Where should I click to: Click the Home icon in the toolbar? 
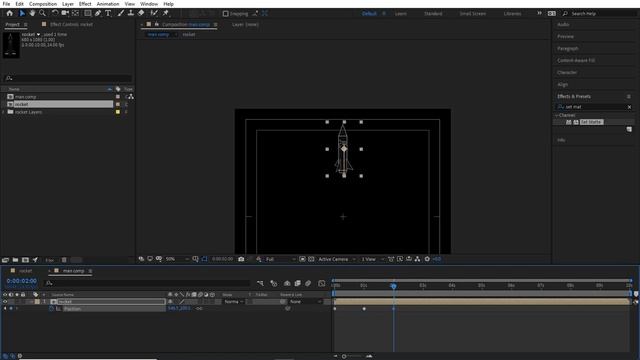pos(9,13)
